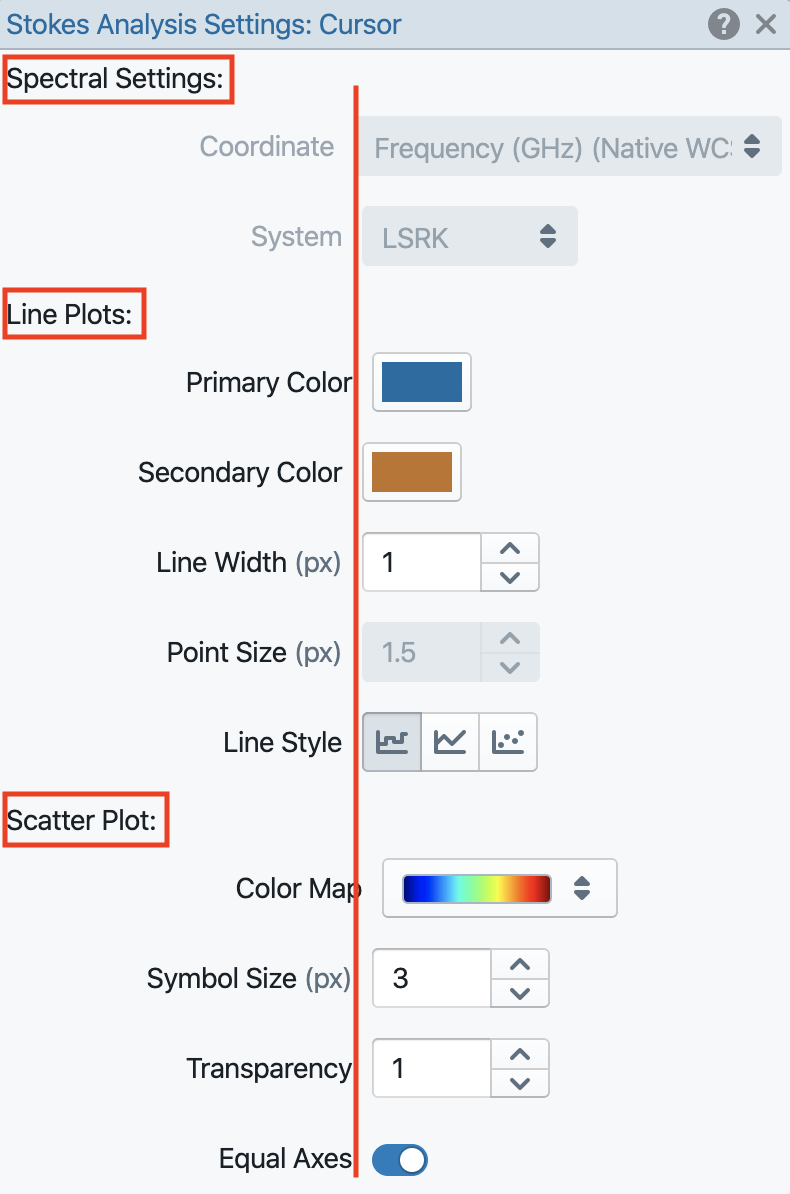Change the Primary Color swatch
The image size is (790, 1194).
click(421, 382)
